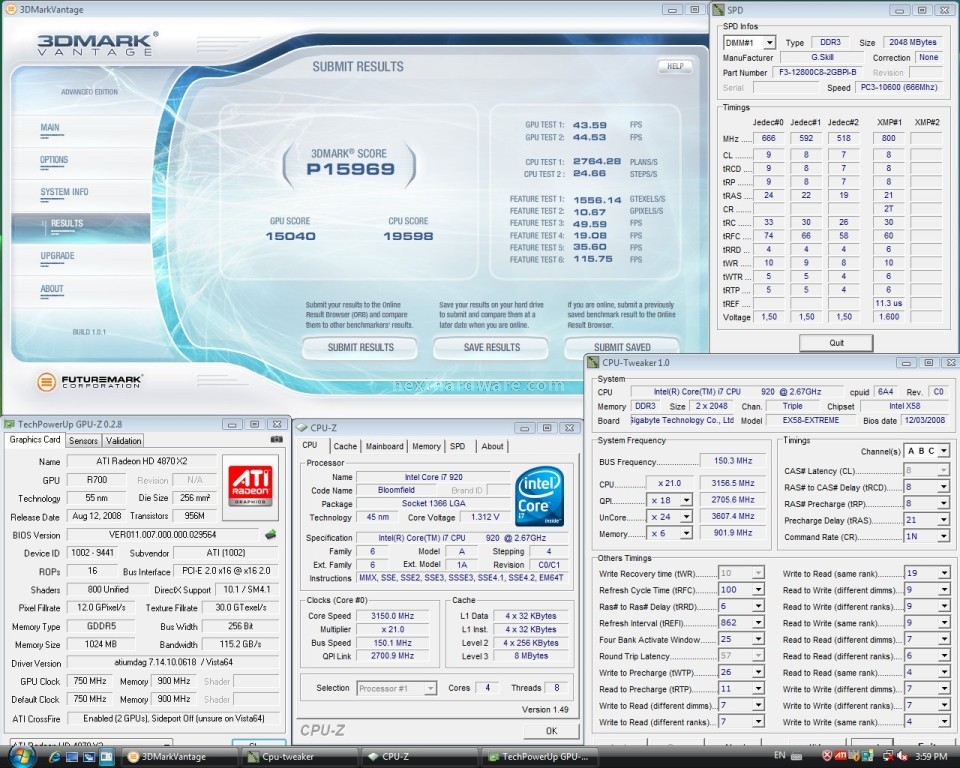Open the Refresh Interval (tREFI) dropdown
This screenshot has height=768, width=960.
coord(758,623)
